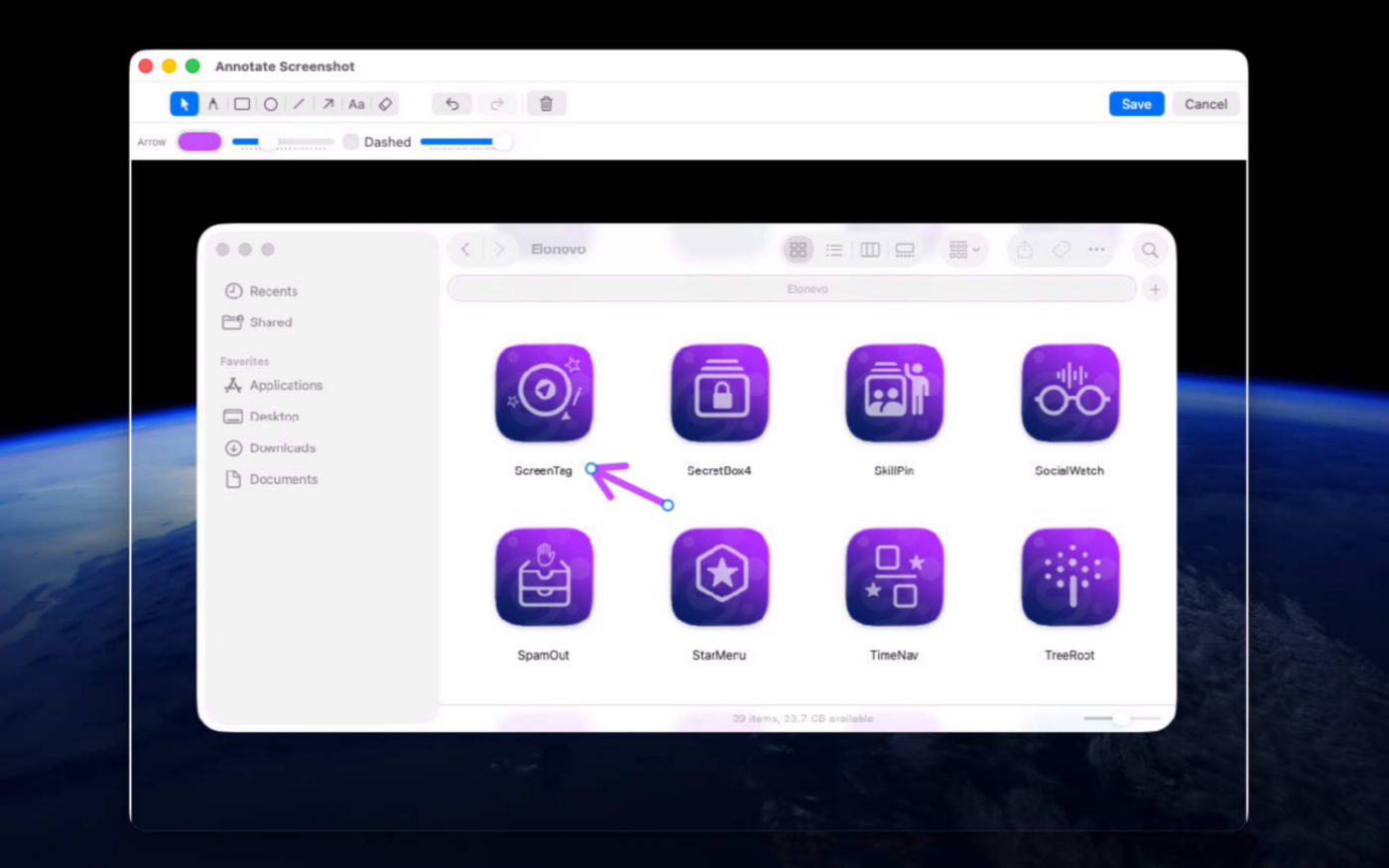Select the Aa text tool
Viewport: 1389px width, 868px height.
click(356, 104)
